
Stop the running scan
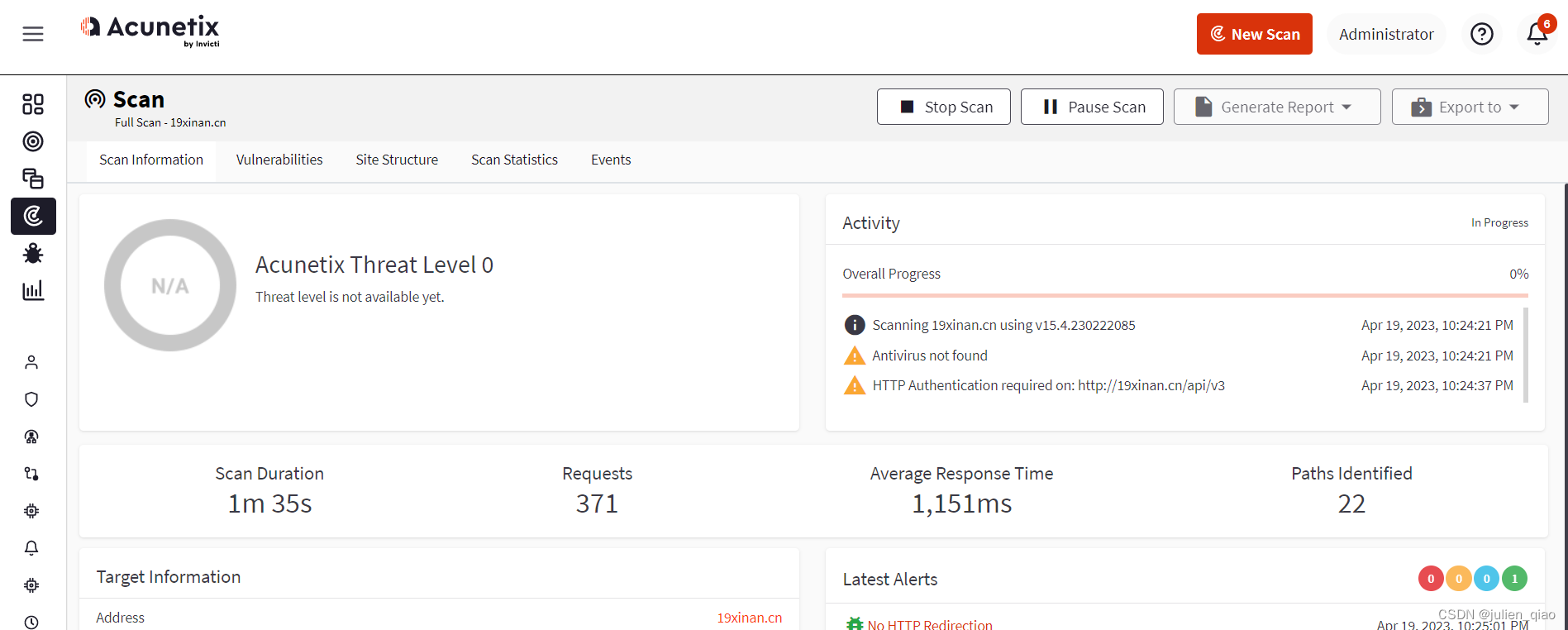(x=943, y=107)
